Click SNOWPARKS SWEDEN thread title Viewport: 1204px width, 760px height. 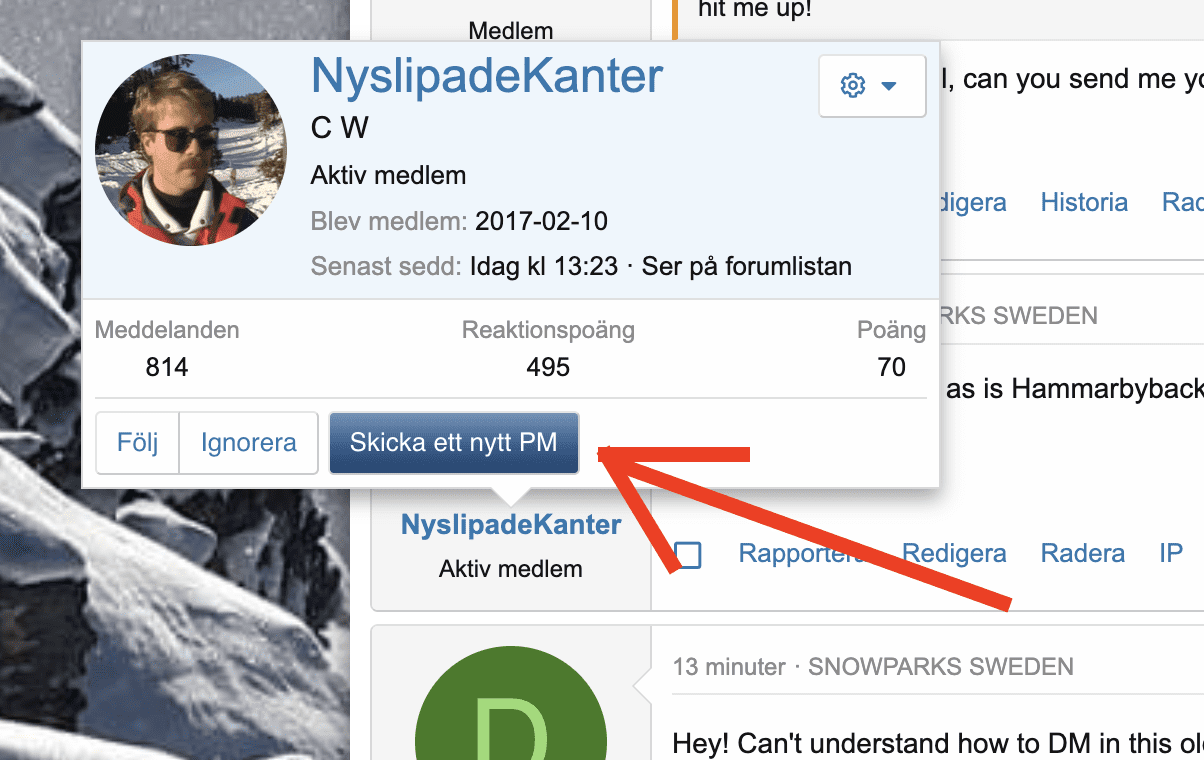939,666
